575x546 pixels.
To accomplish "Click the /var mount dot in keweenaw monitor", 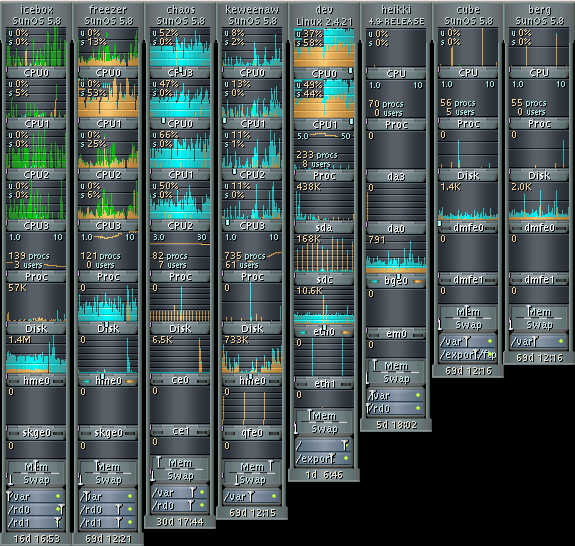I will 274,496.
